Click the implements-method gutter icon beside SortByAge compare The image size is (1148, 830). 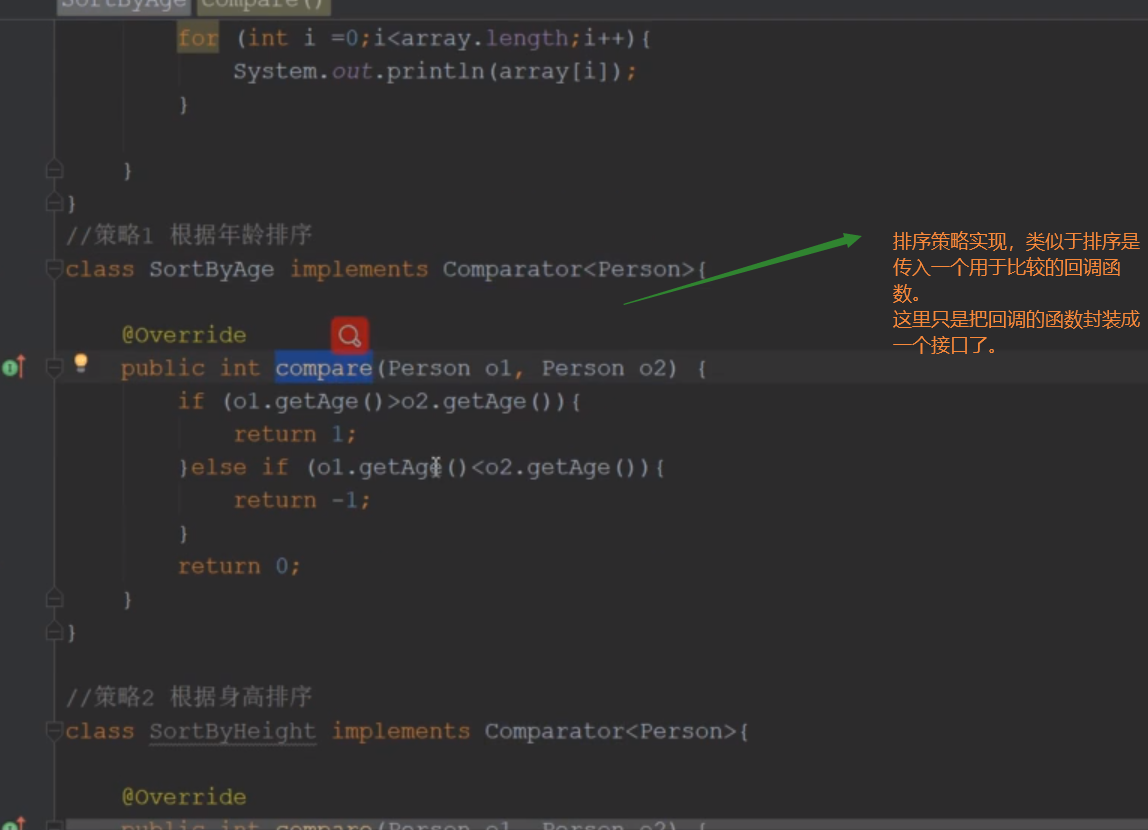[x=13, y=368]
